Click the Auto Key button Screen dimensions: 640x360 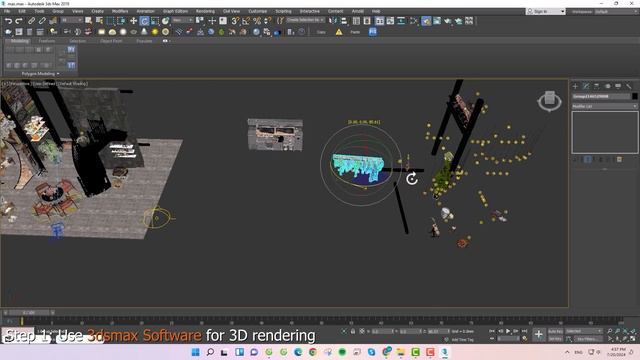[x=555, y=331]
